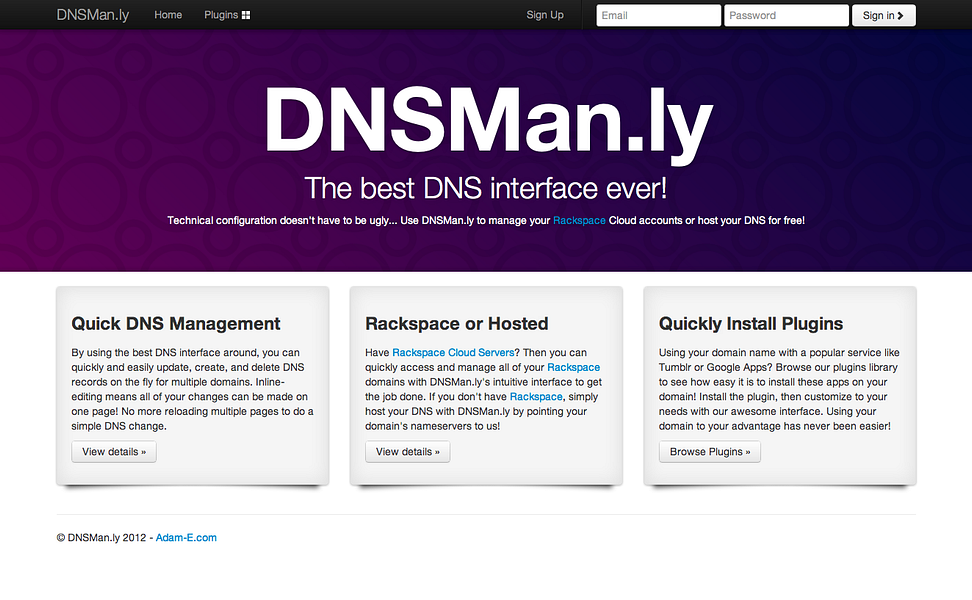Focus the Password input field

pyautogui.click(x=786, y=15)
